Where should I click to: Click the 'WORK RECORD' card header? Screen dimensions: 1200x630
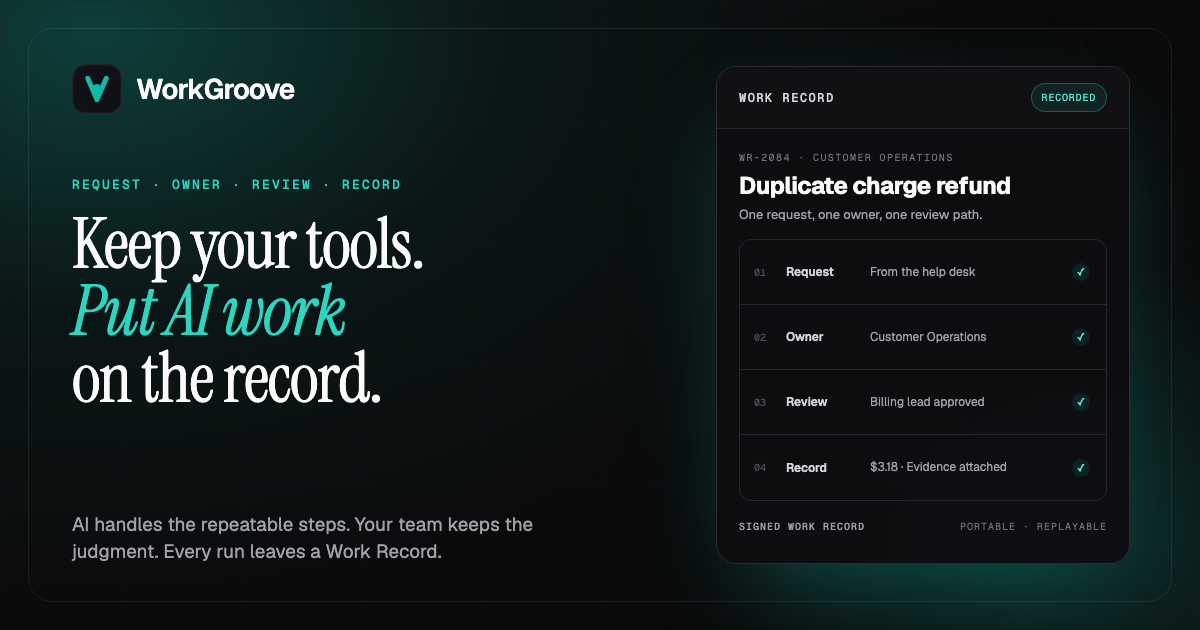point(786,98)
